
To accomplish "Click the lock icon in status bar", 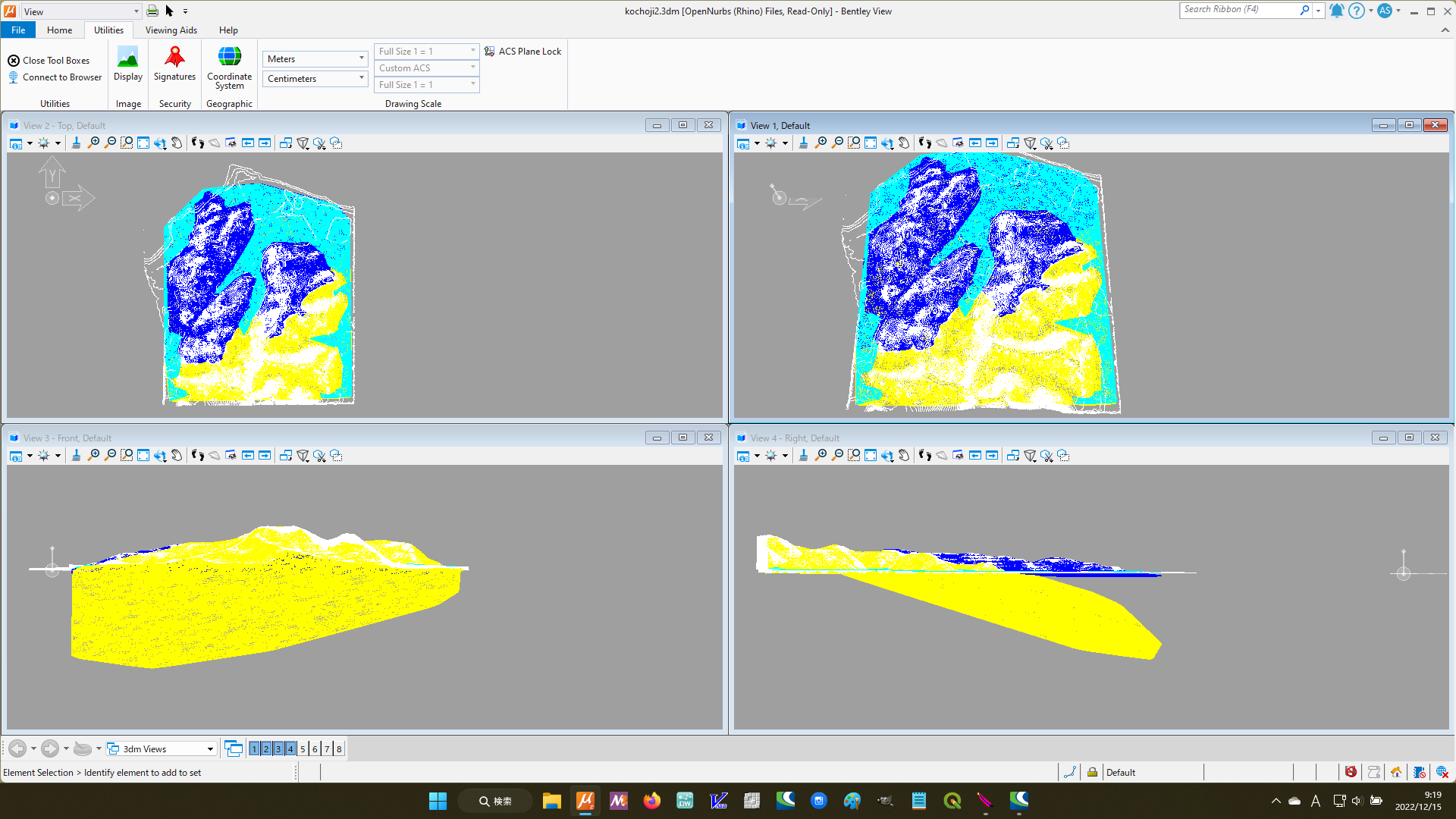I will 1092,772.
